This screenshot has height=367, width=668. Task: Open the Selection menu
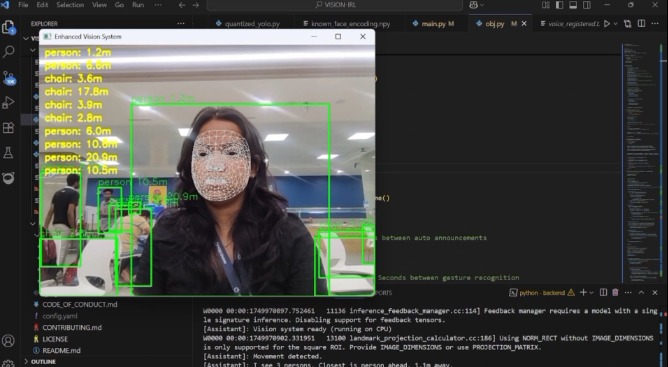click(x=71, y=5)
